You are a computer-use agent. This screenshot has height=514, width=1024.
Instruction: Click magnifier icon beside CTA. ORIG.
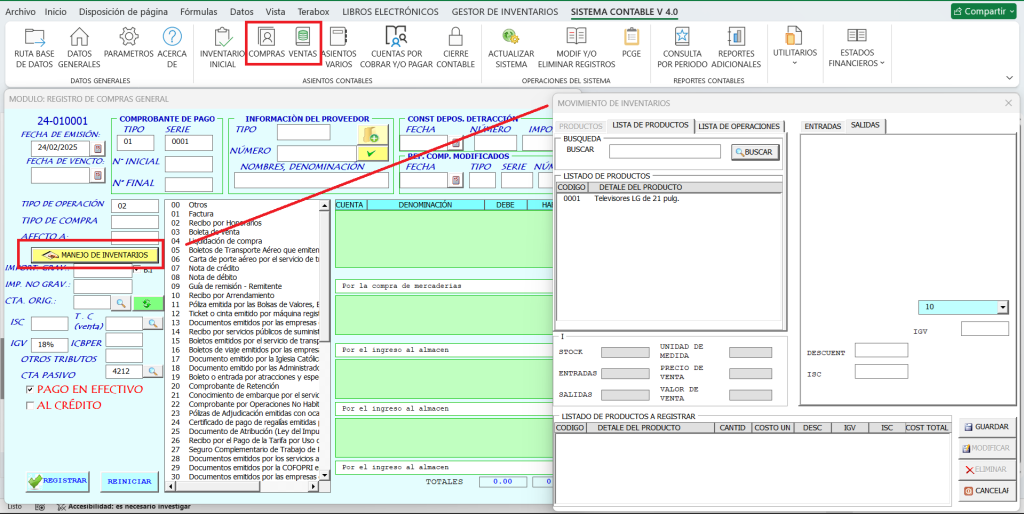(121, 303)
